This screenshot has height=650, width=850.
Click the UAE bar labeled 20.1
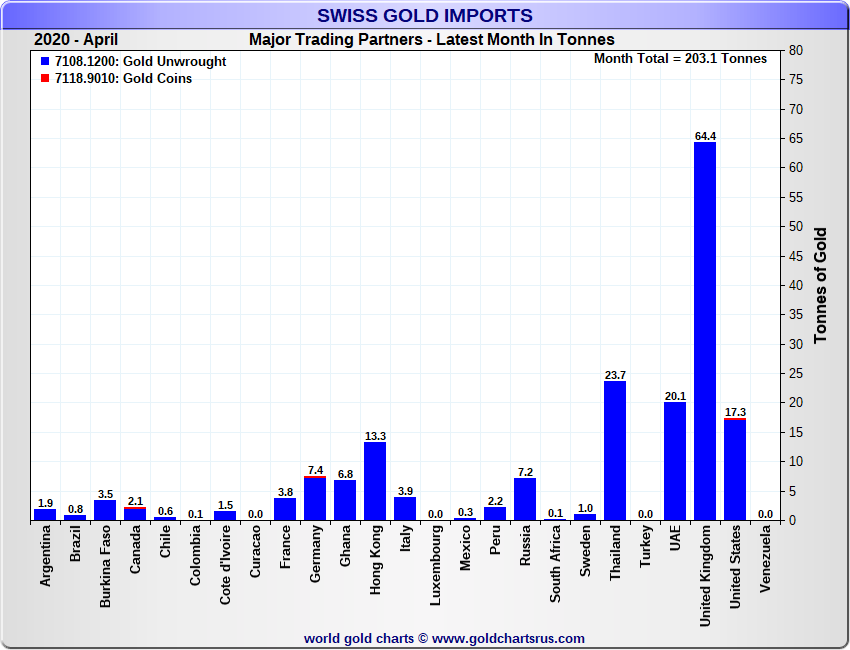point(675,461)
